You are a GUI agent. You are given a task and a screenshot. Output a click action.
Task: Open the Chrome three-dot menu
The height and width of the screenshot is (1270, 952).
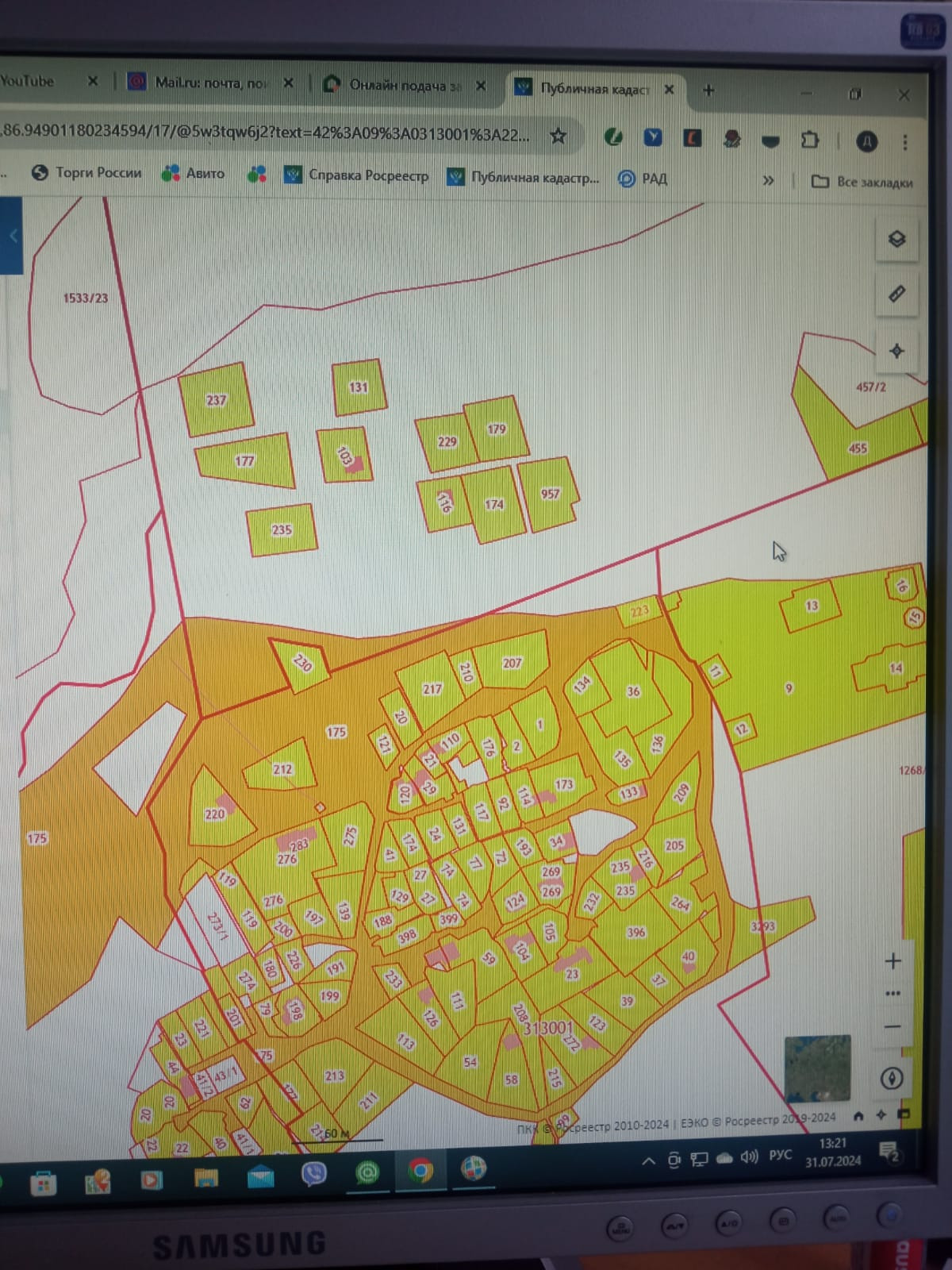point(905,143)
